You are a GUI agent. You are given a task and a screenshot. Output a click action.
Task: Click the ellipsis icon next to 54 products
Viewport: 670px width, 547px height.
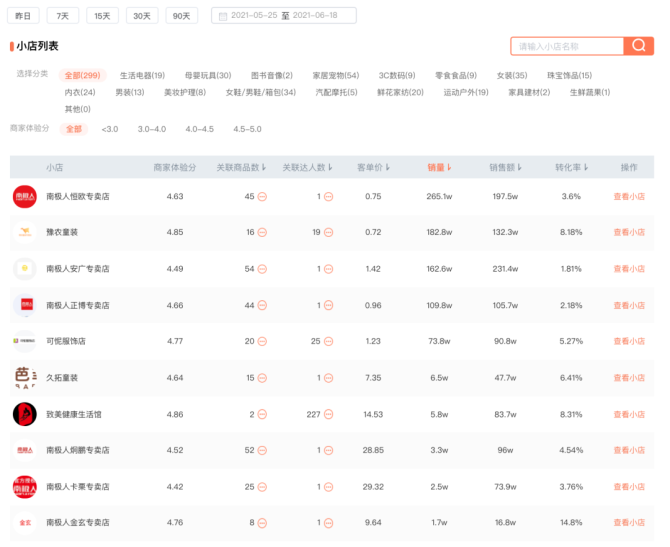pyautogui.click(x=262, y=269)
